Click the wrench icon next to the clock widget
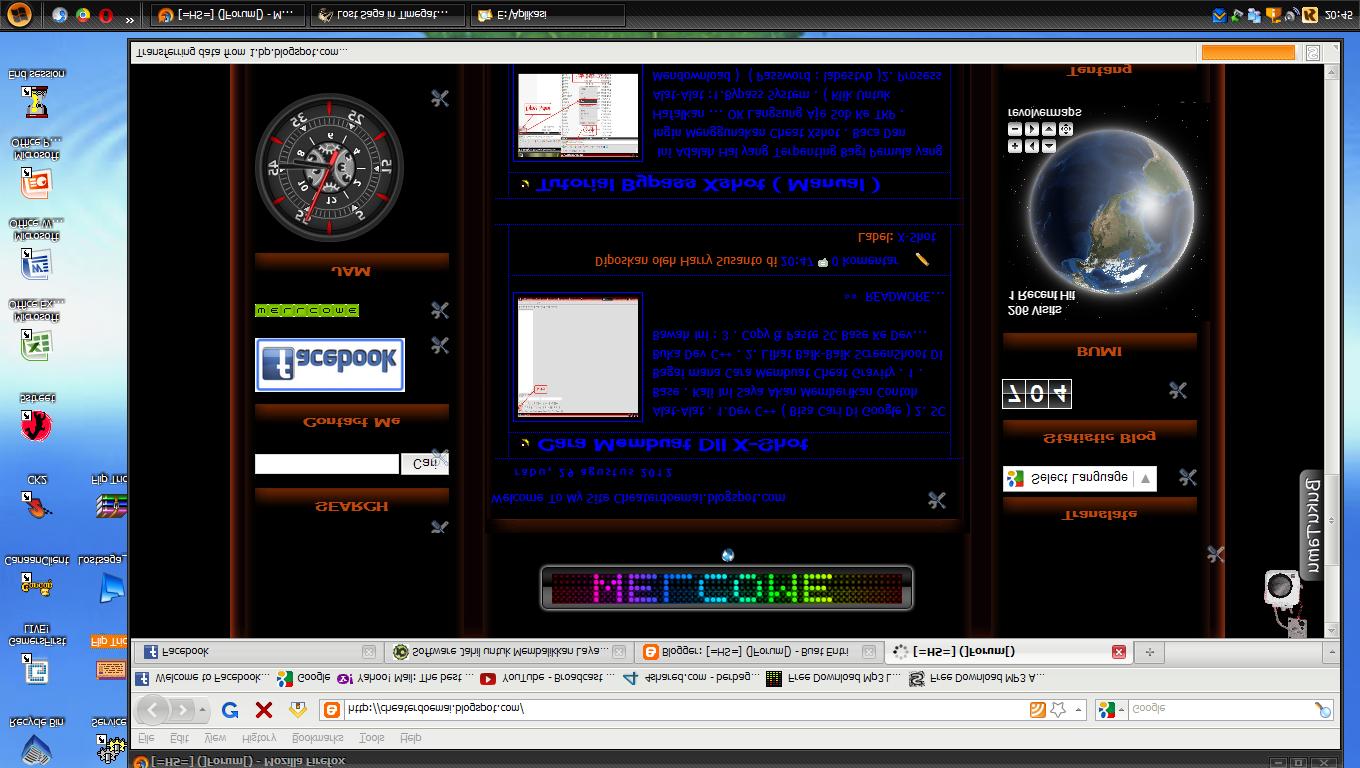1360x768 pixels. (x=440, y=98)
